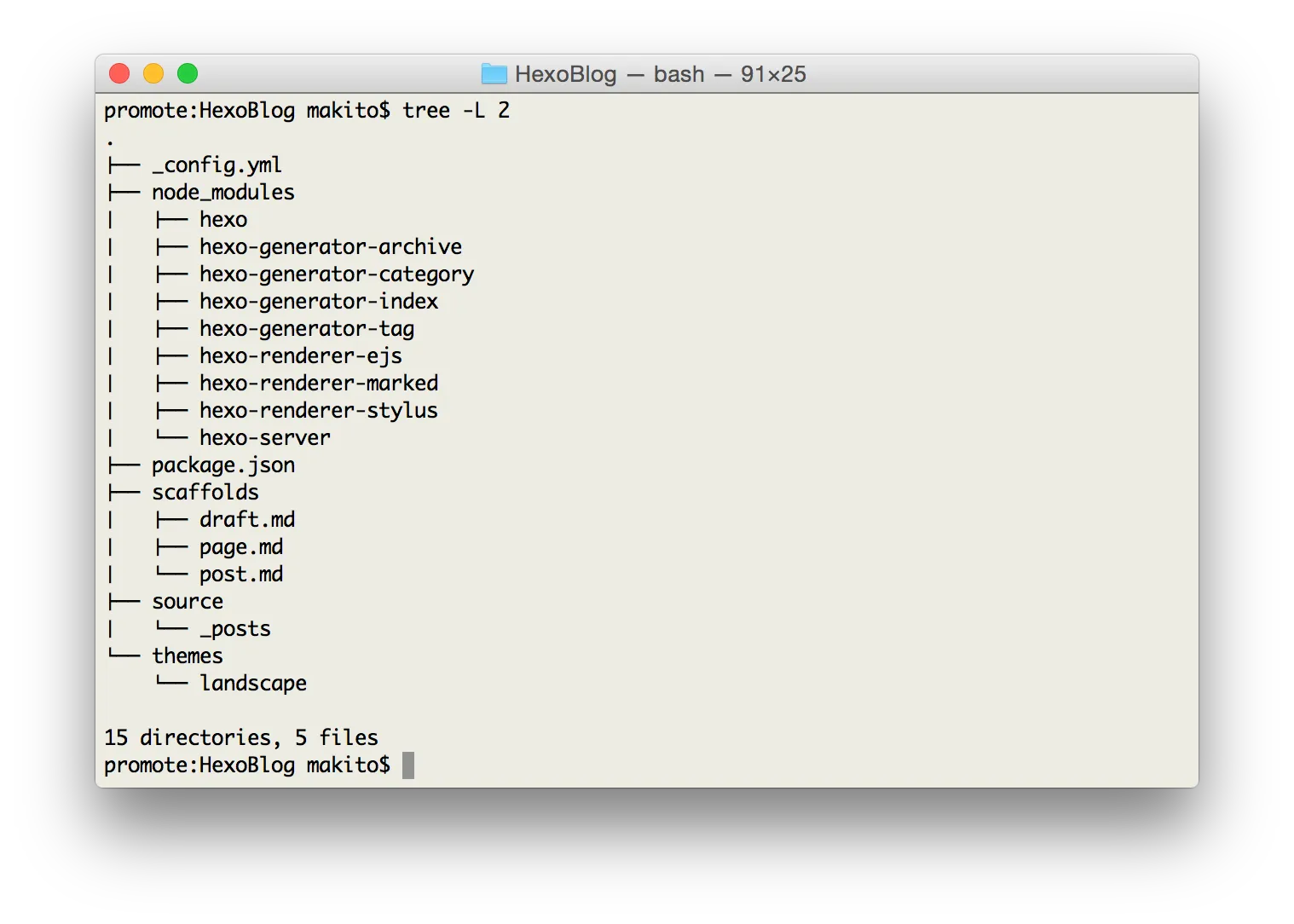Click the themes directory name
The image size is (1294, 924).
(x=187, y=655)
